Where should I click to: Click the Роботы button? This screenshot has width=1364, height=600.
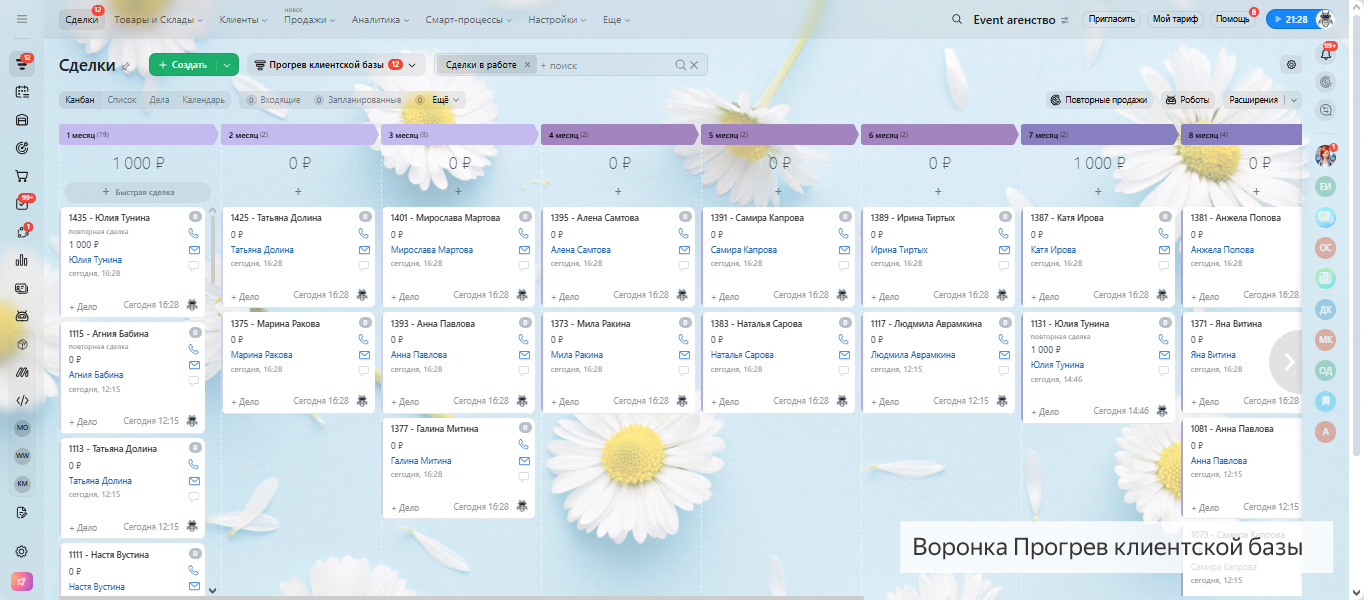1186,100
